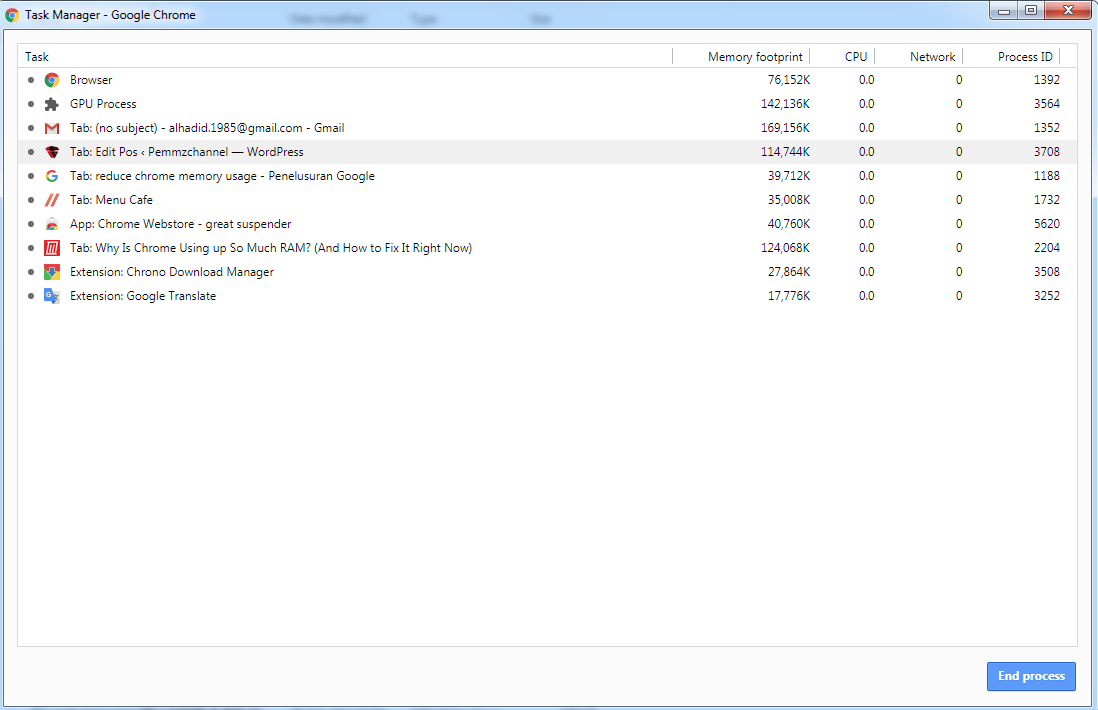Sort by the Task column header
1098x710 pixels.
[x=37, y=57]
